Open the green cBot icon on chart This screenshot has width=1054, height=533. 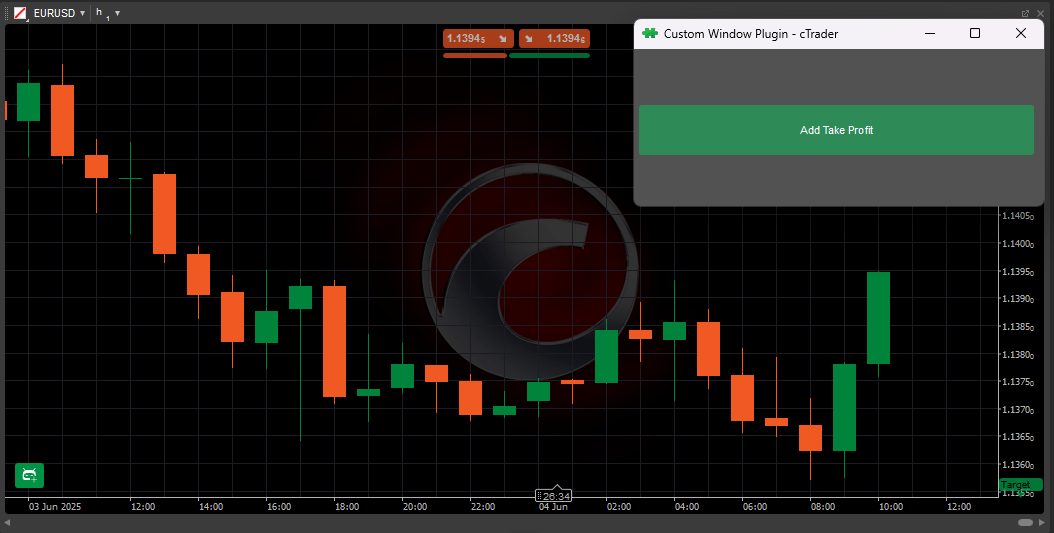click(x=30, y=475)
